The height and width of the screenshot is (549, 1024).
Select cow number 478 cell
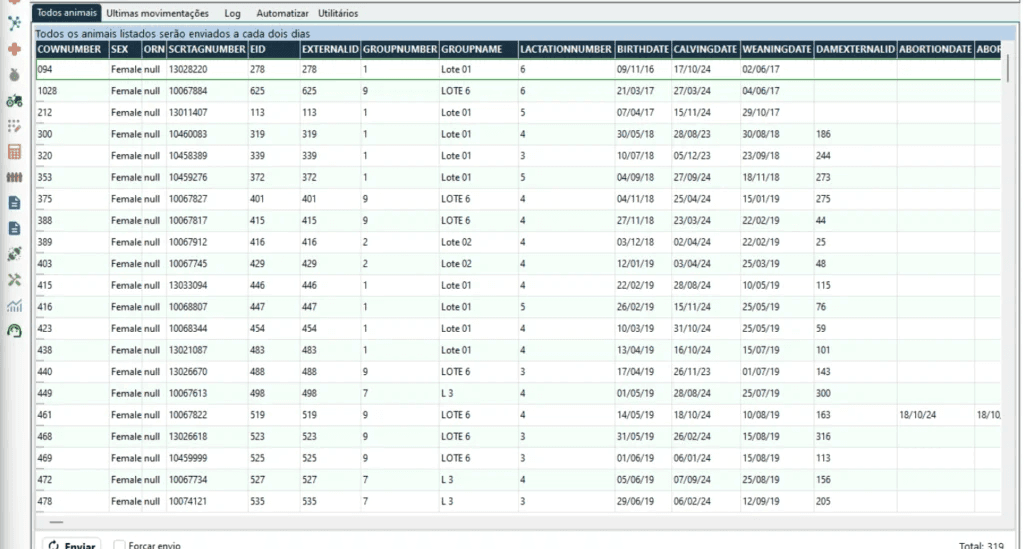(72, 501)
